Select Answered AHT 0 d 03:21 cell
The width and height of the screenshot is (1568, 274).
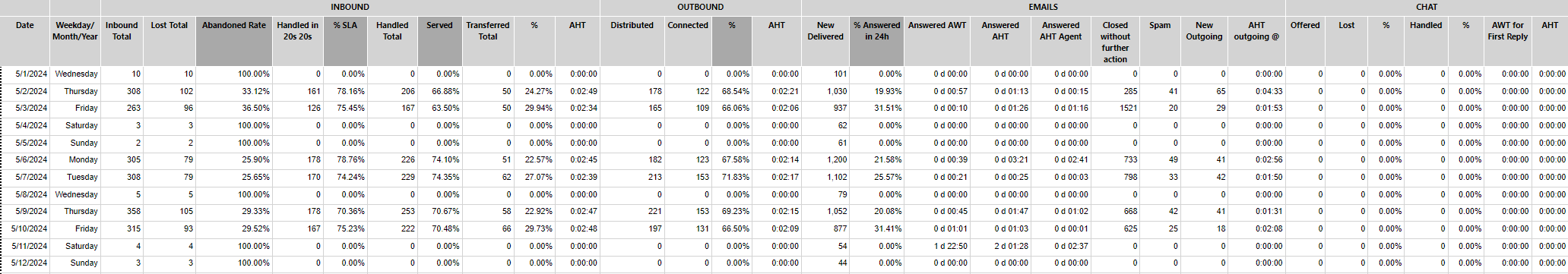[x=1000, y=160]
